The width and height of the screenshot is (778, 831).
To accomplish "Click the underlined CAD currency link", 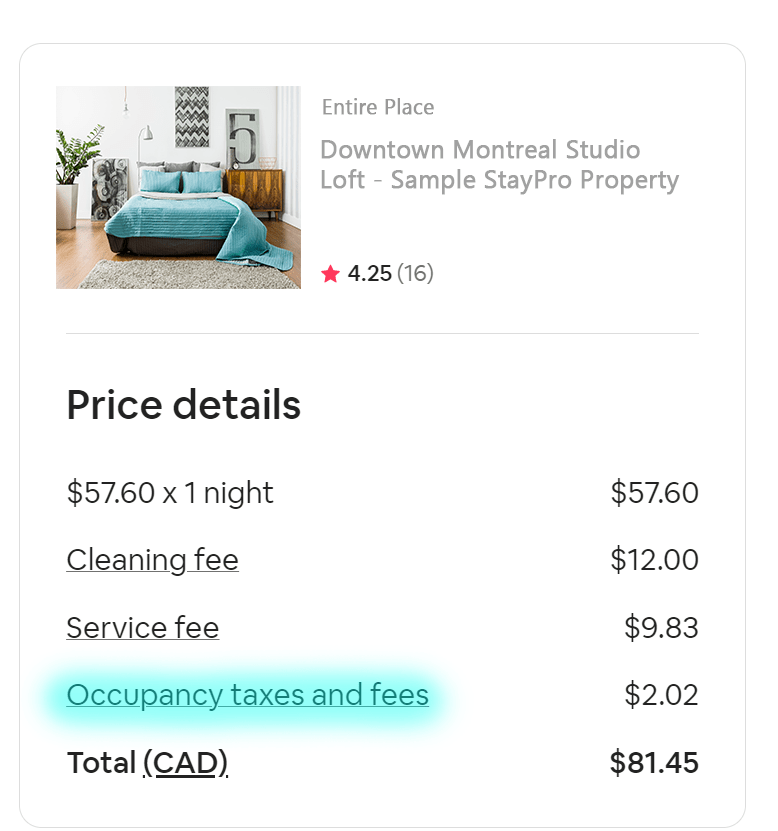I will tap(185, 763).
